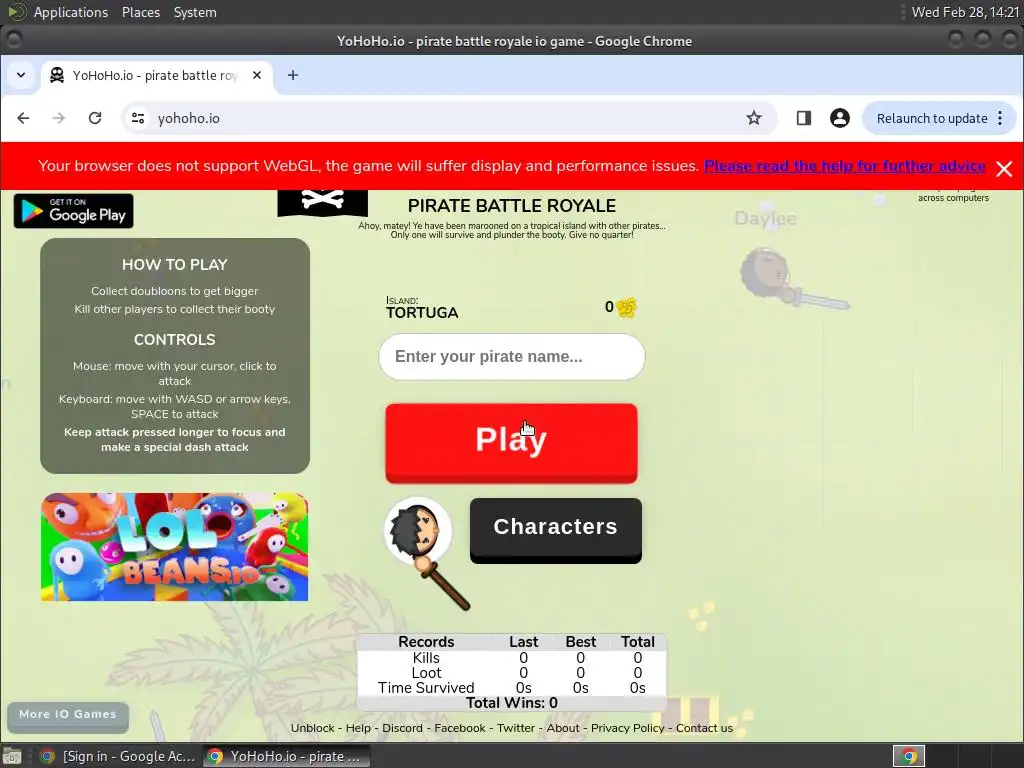Click the TORTUGA island name
Viewport: 1024px width, 768px height.
point(422,313)
